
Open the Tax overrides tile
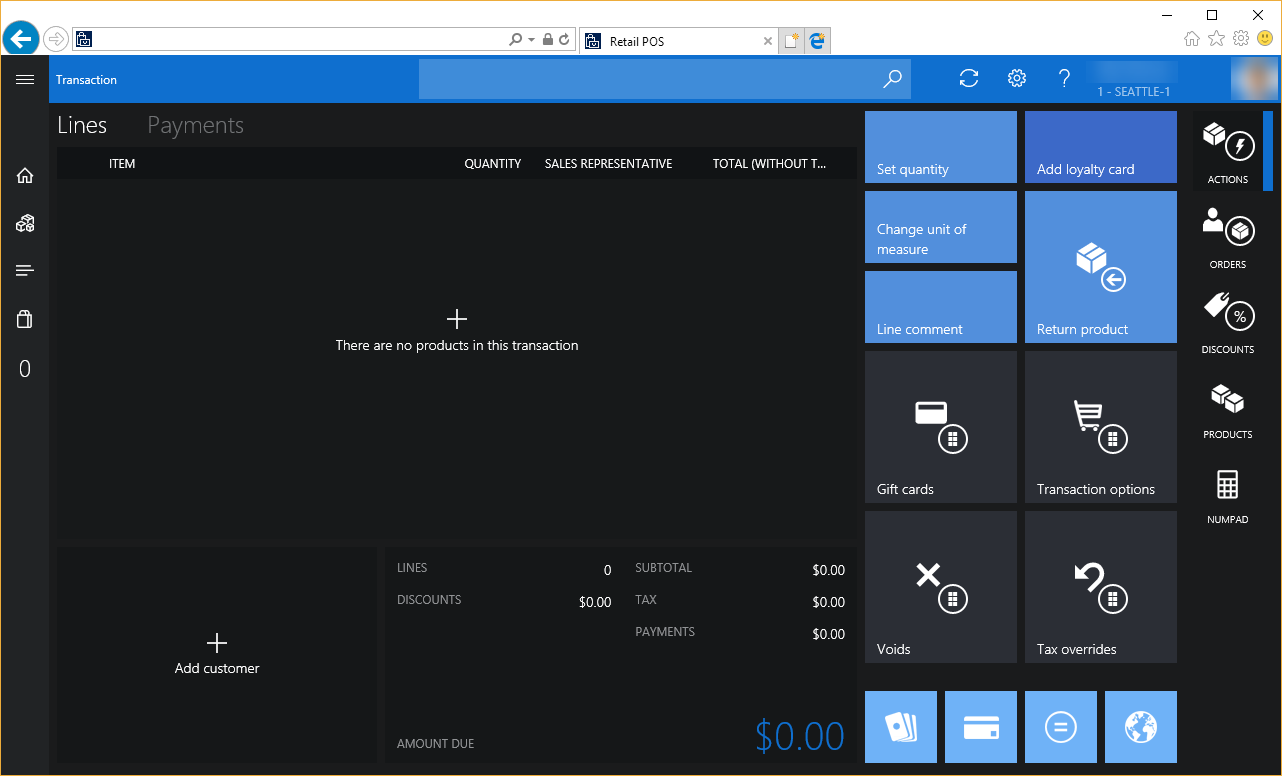1101,587
